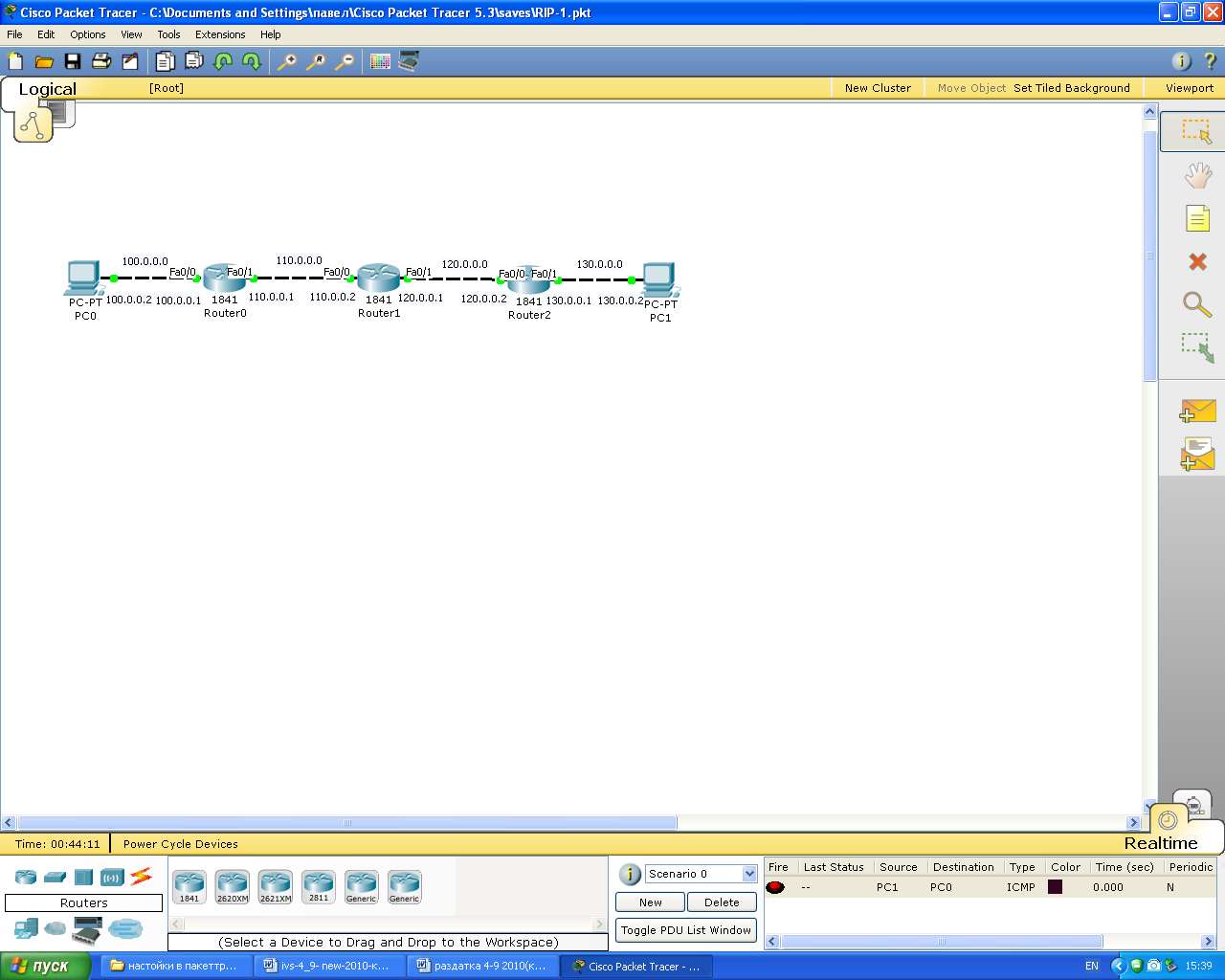1225x980 pixels.
Task: Zoom out of the workspace
Action: (x=344, y=61)
